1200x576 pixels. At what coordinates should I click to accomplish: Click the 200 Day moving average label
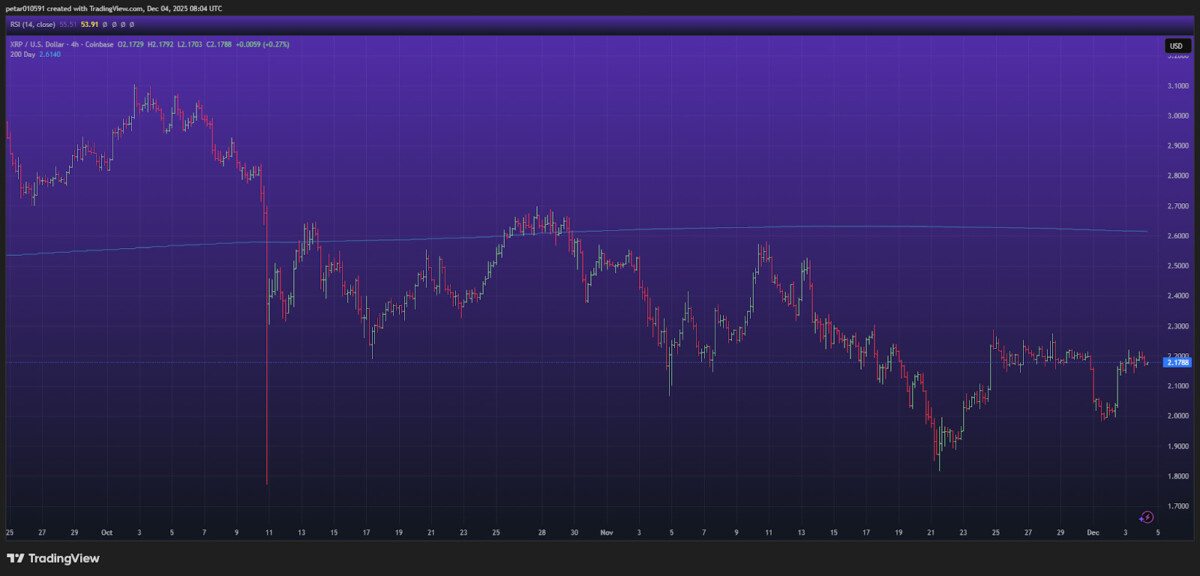(21, 54)
